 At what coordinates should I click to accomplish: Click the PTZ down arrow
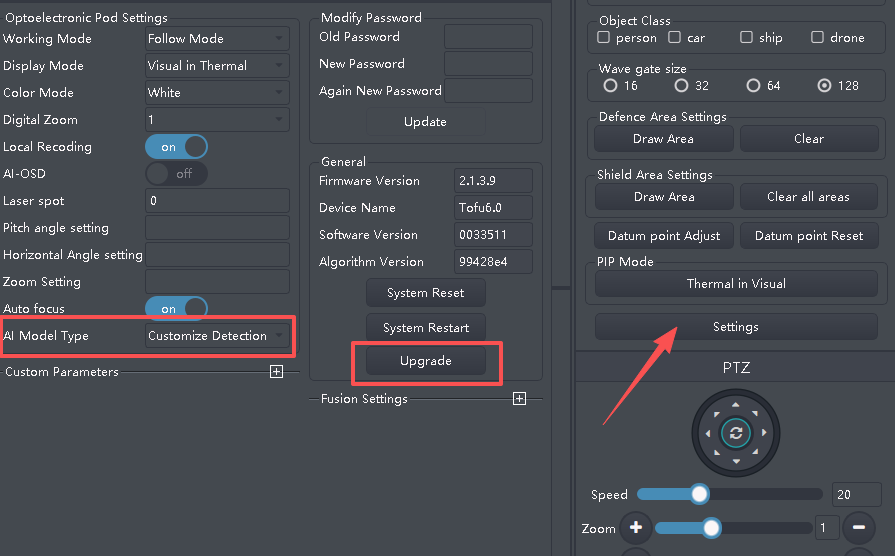click(736, 461)
